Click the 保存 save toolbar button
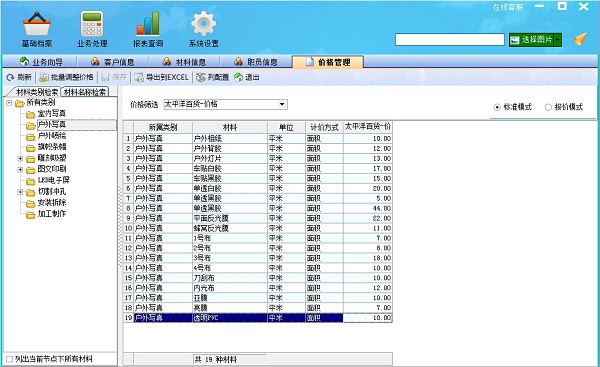The image size is (600, 367). coord(114,77)
